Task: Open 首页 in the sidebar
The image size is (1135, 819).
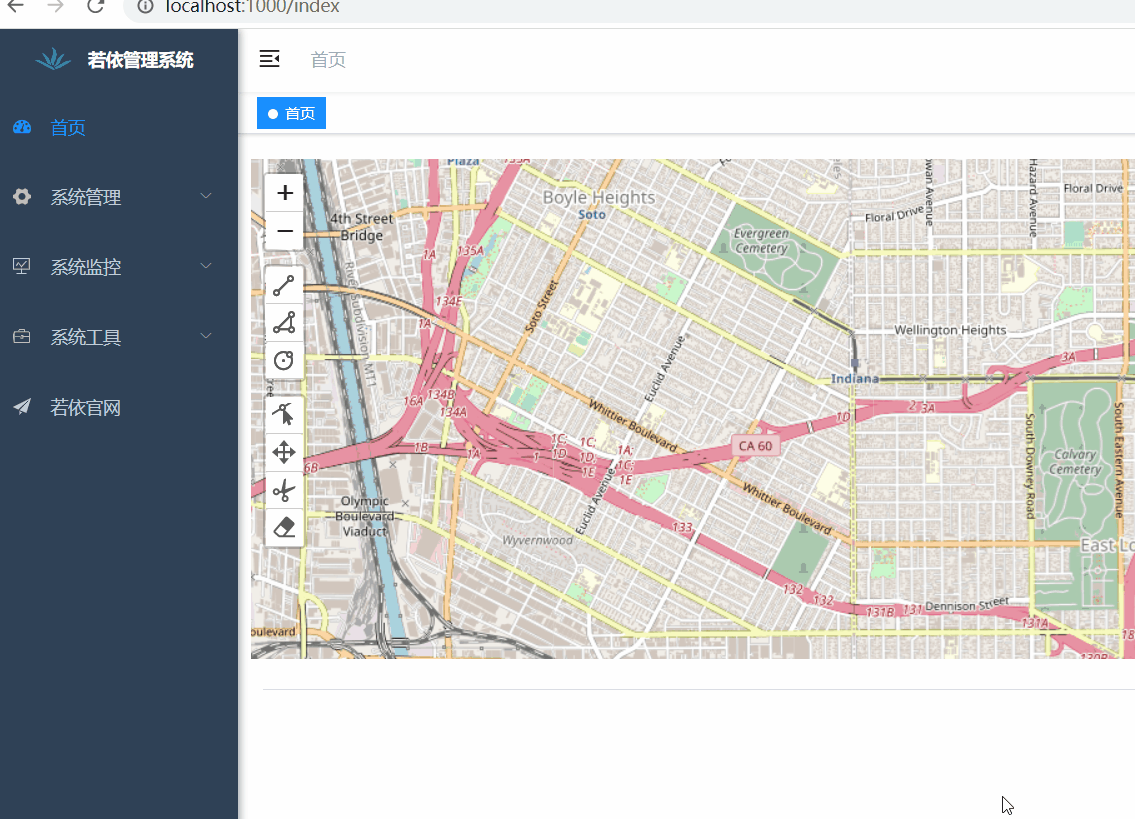Action: click(x=119, y=127)
